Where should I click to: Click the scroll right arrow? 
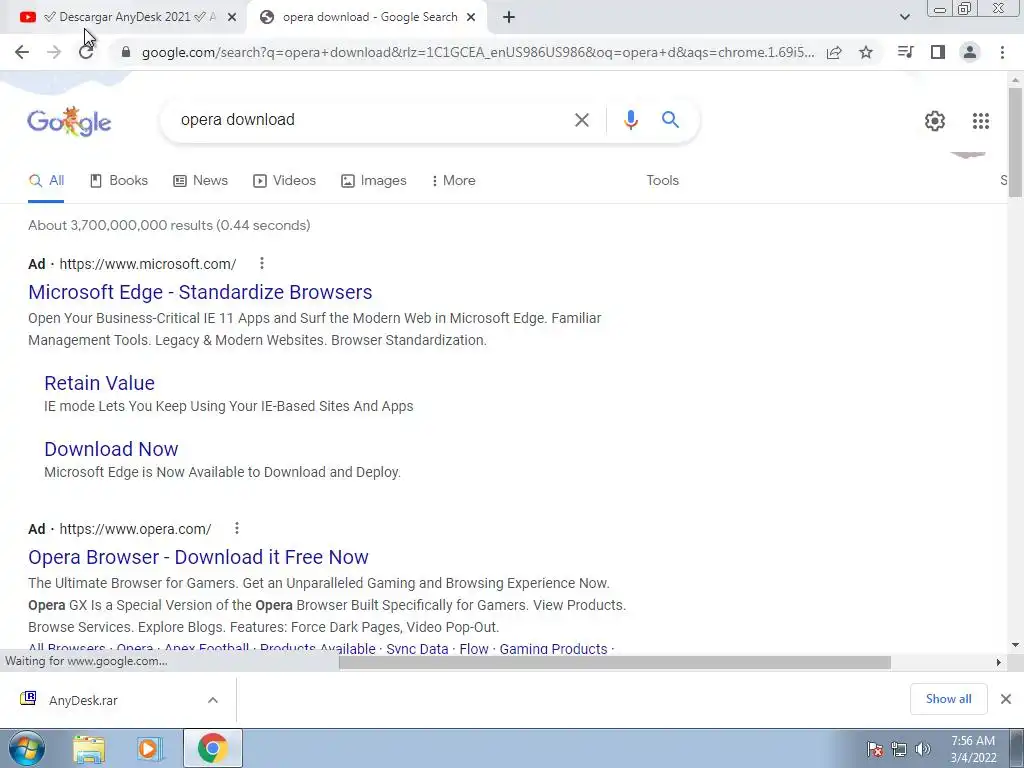click(x=998, y=662)
